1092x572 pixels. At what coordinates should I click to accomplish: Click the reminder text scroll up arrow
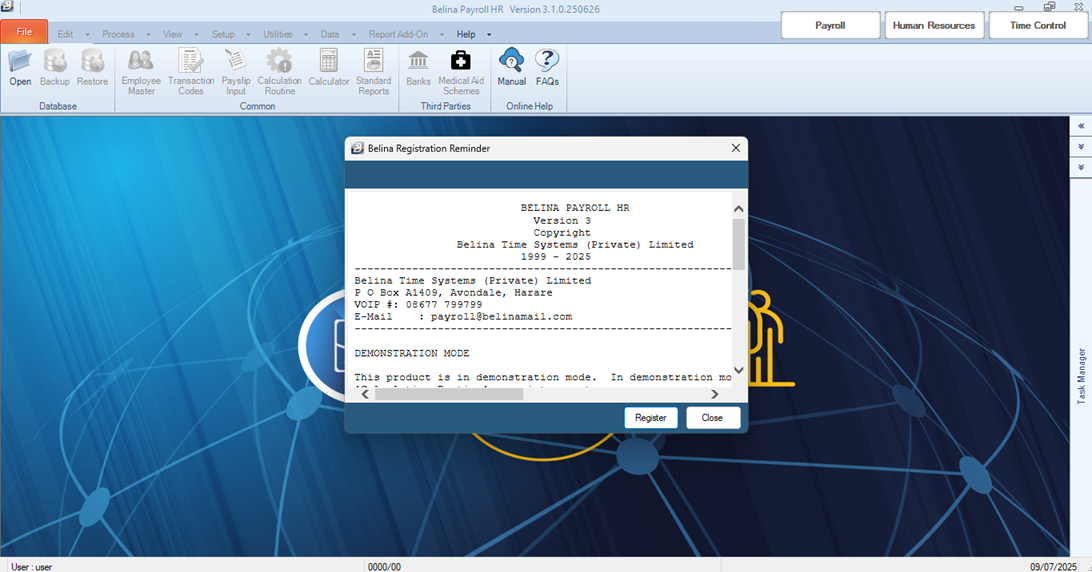pyautogui.click(x=739, y=209)
